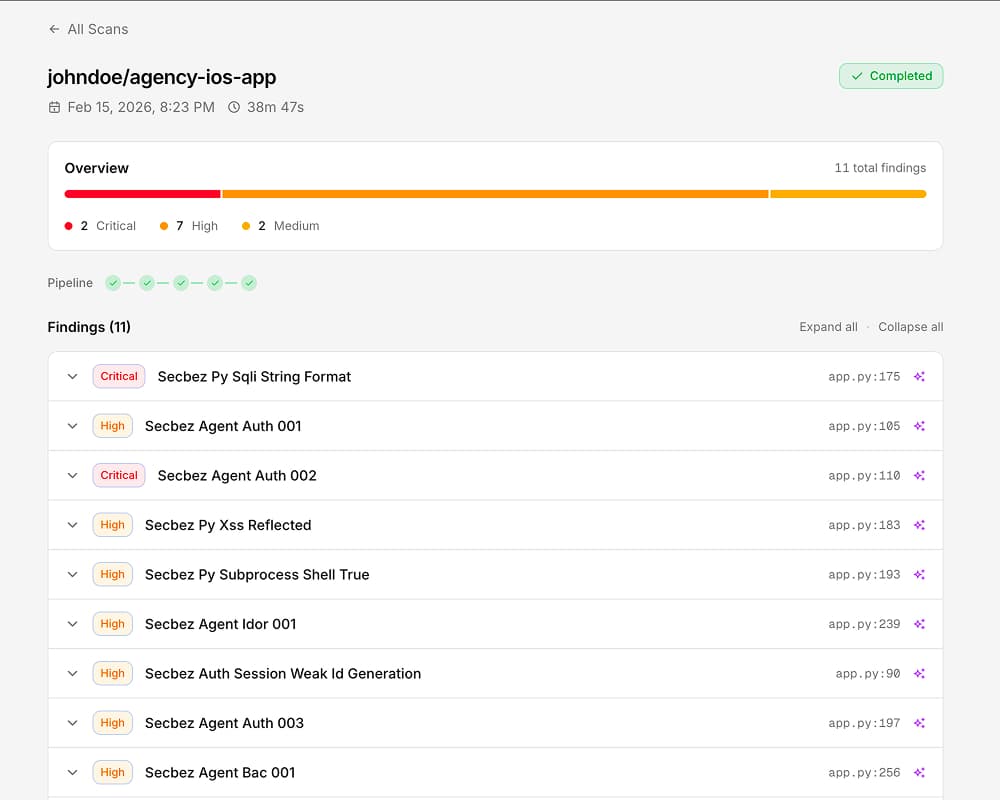This screenshot has height=800, width=1000.
Task: Click the calendar icon beside the scan date
Action: click(53, 107)
